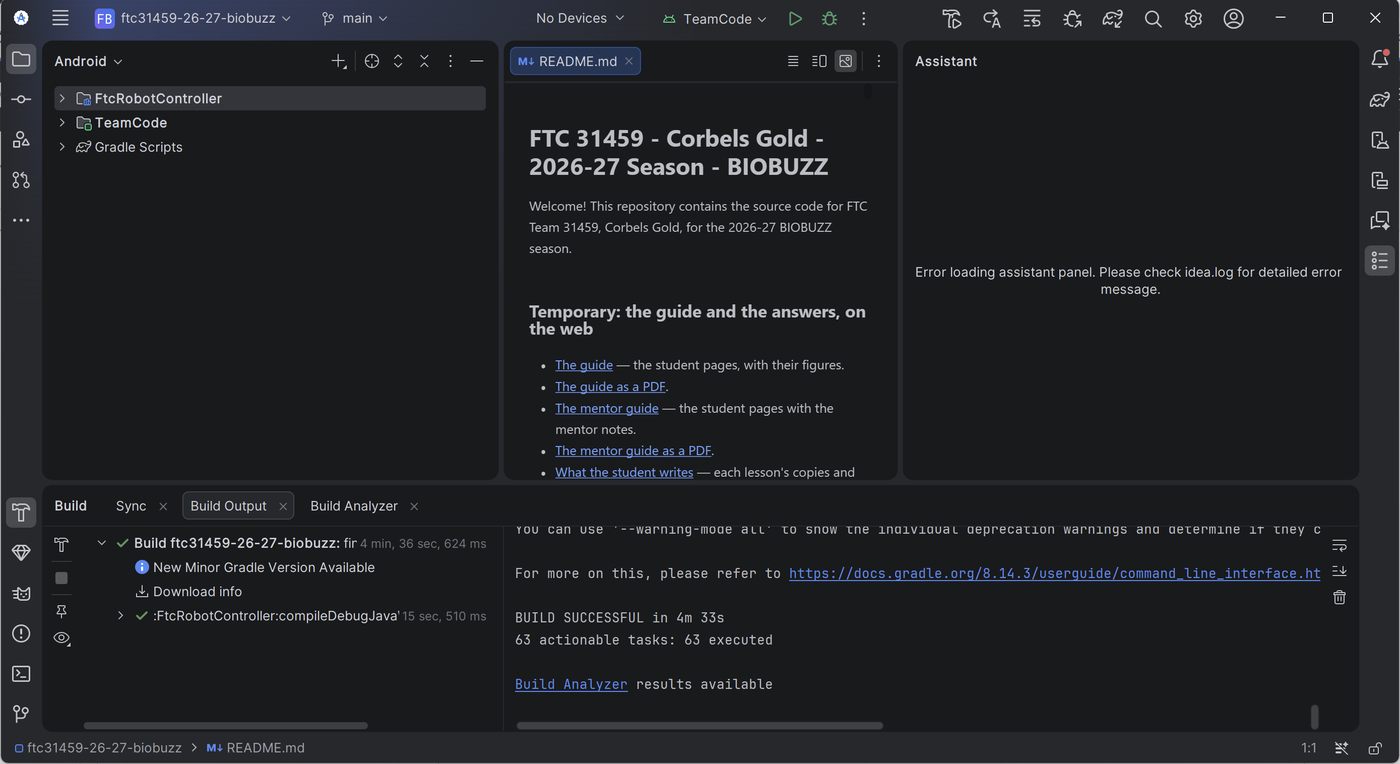Click the Build Analyzer link in output

pyautogui.click(x=571, y=685)
